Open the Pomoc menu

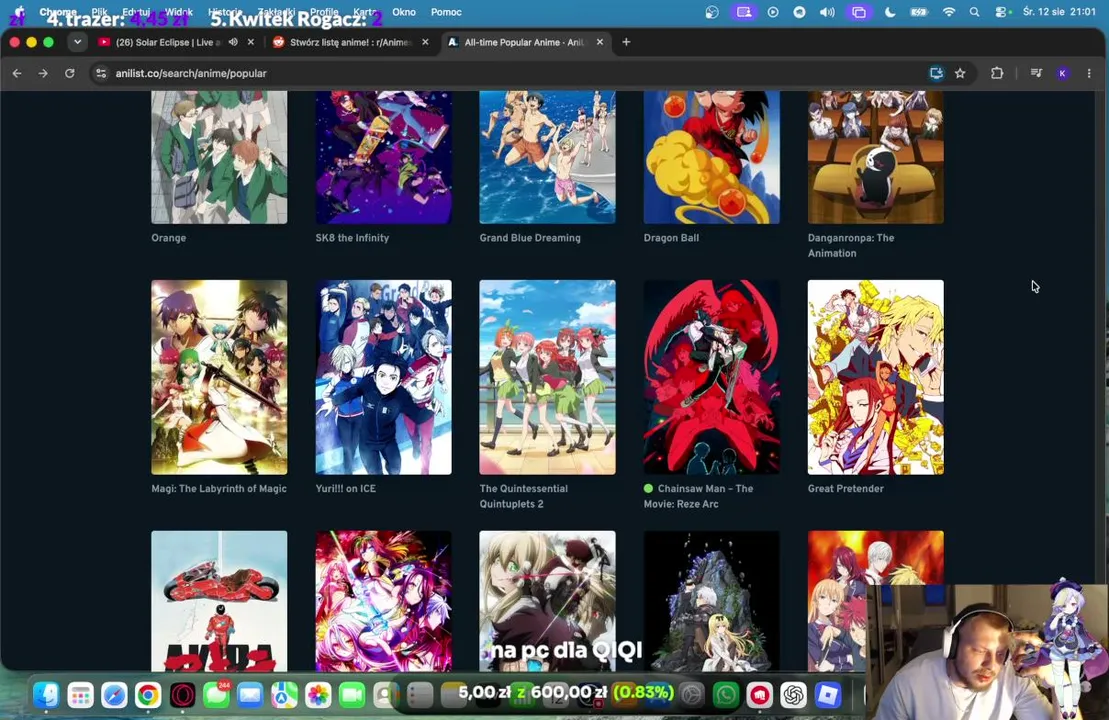point(446,12)
